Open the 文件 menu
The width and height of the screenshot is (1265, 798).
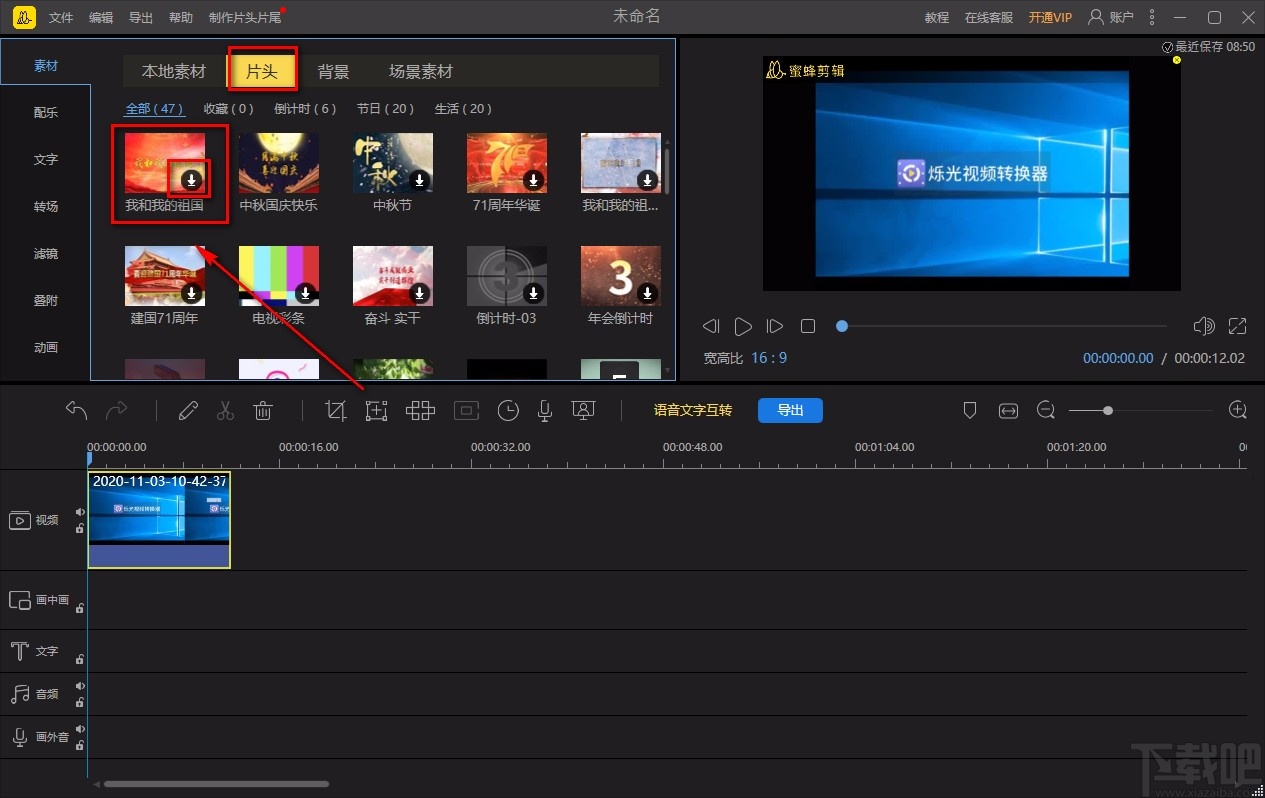[x=61, y=18]
